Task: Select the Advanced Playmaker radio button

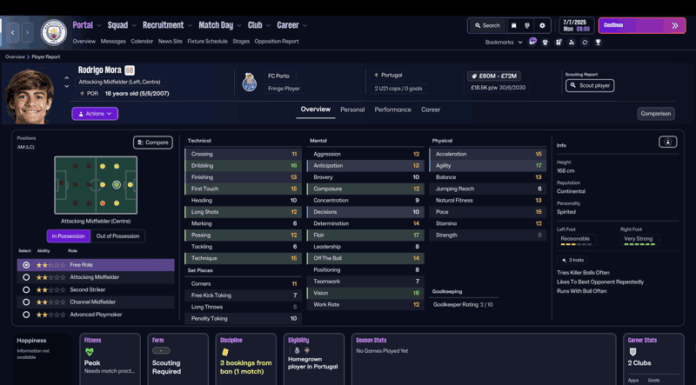Action: tap(26, 315)
